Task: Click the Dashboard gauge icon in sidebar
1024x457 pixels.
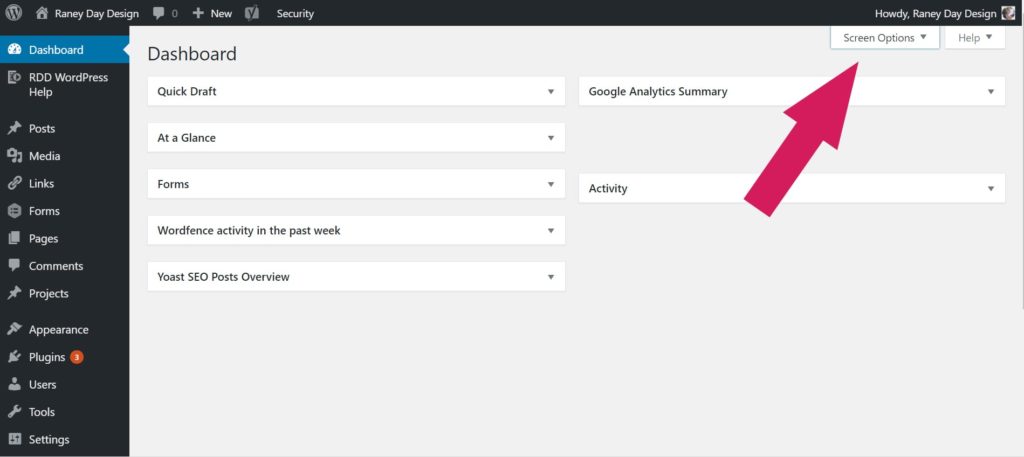Action: [x=14, y=50]
